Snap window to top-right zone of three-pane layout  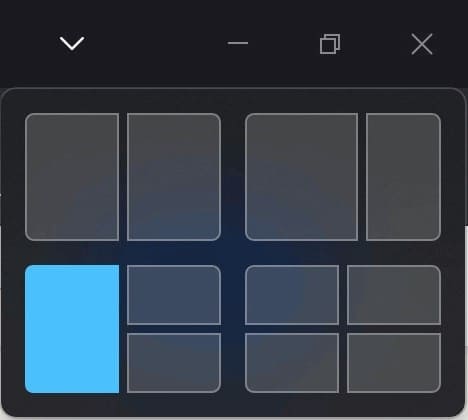pos(174,295)
